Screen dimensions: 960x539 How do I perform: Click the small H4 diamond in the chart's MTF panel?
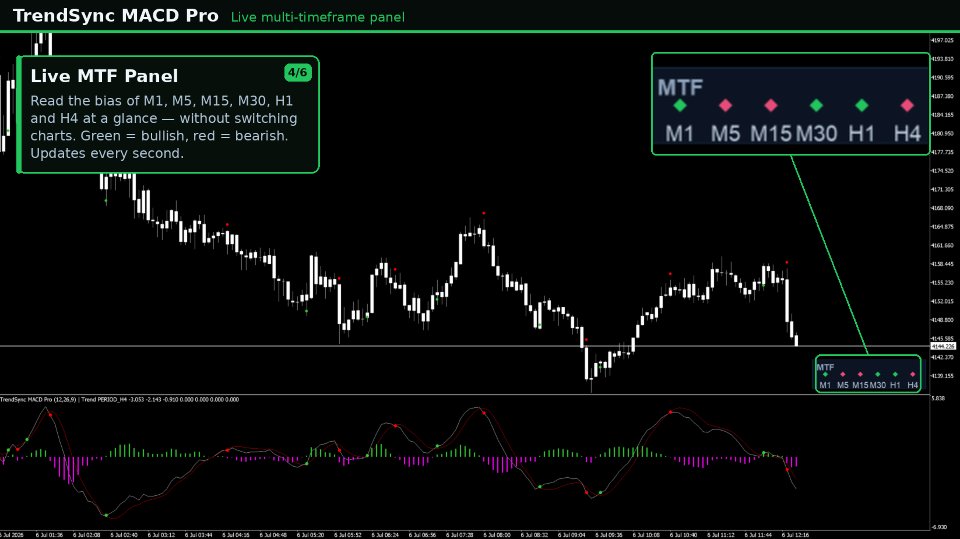click(x=913, y=374)
